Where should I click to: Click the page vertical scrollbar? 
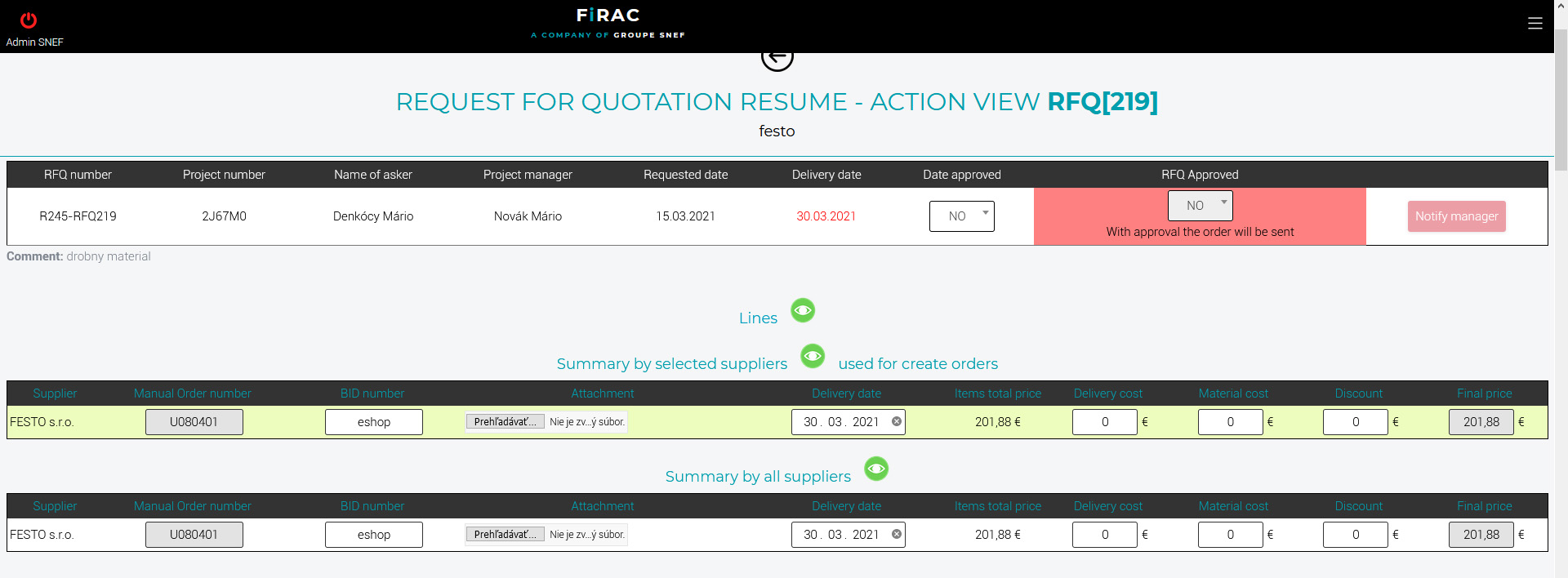(x=1561, y=98)
